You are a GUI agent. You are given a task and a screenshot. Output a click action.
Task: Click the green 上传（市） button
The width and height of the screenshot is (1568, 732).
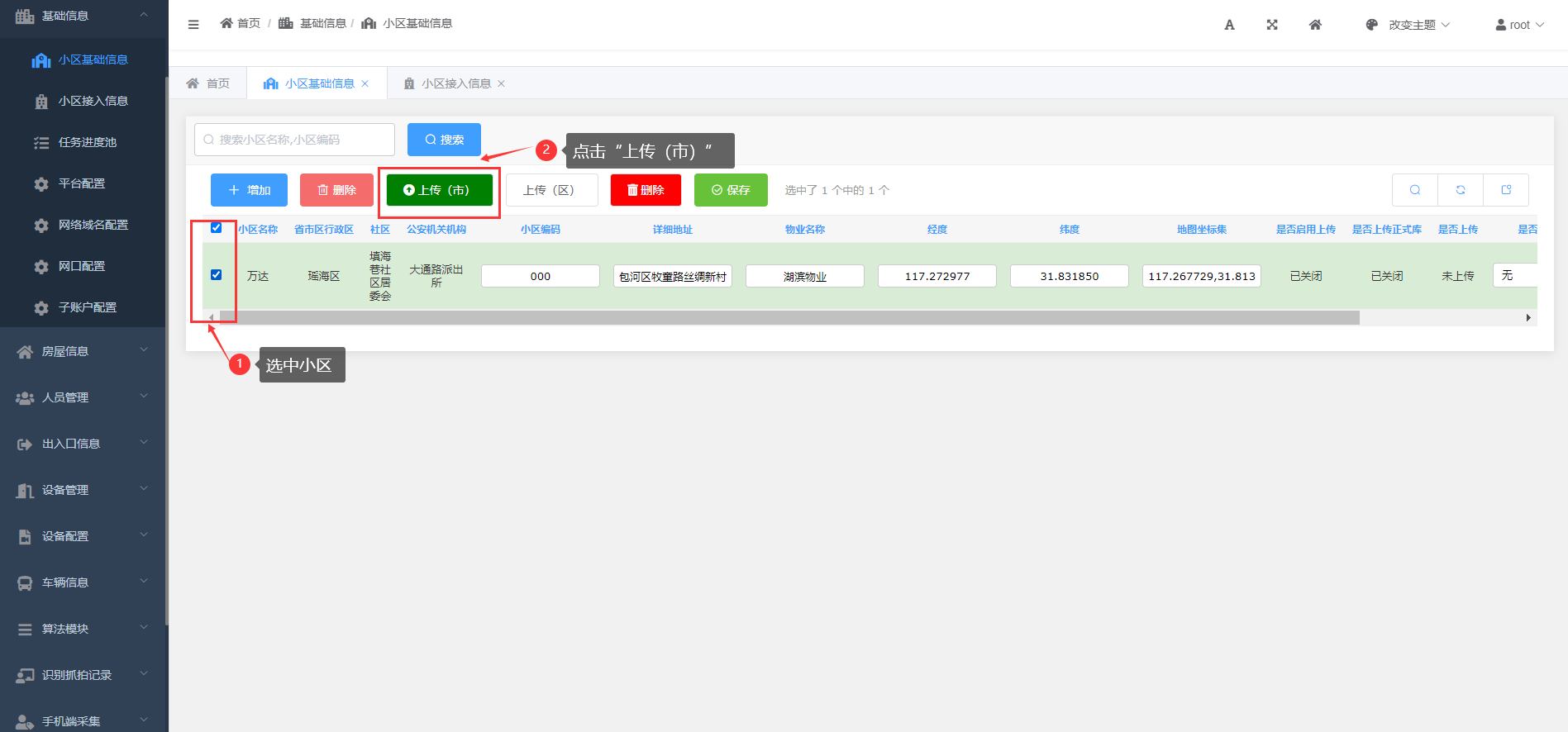click(x=439, y=190)
